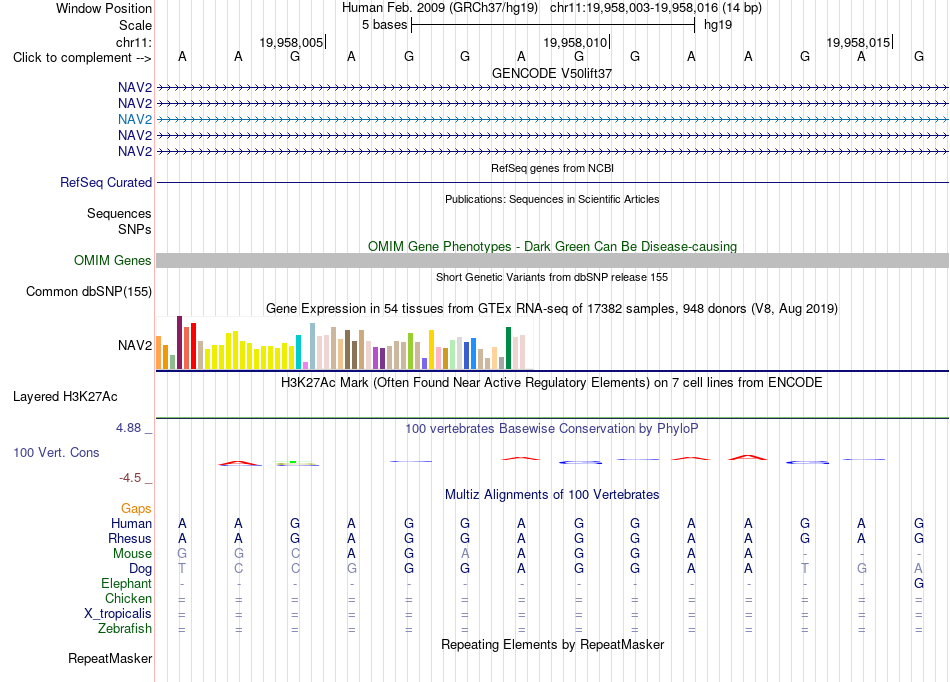Viewport: 950px width, 682px height.
Task: Click the H3K27Ac Mark ENCODE track title
Action: click(551, 383)
